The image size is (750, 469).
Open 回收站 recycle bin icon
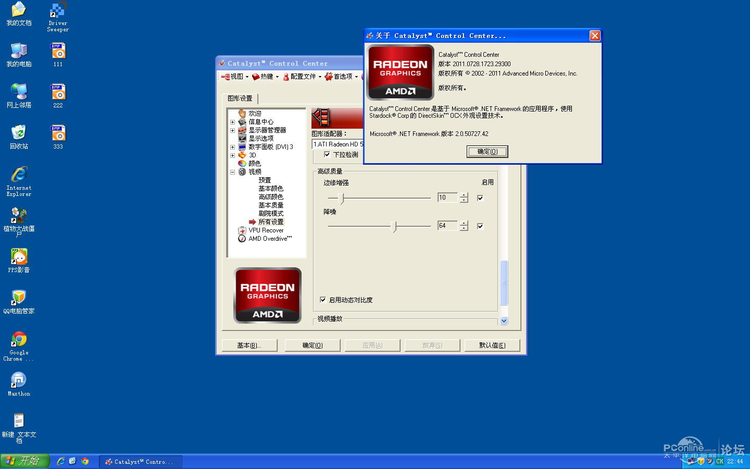(x=19, y=137)
